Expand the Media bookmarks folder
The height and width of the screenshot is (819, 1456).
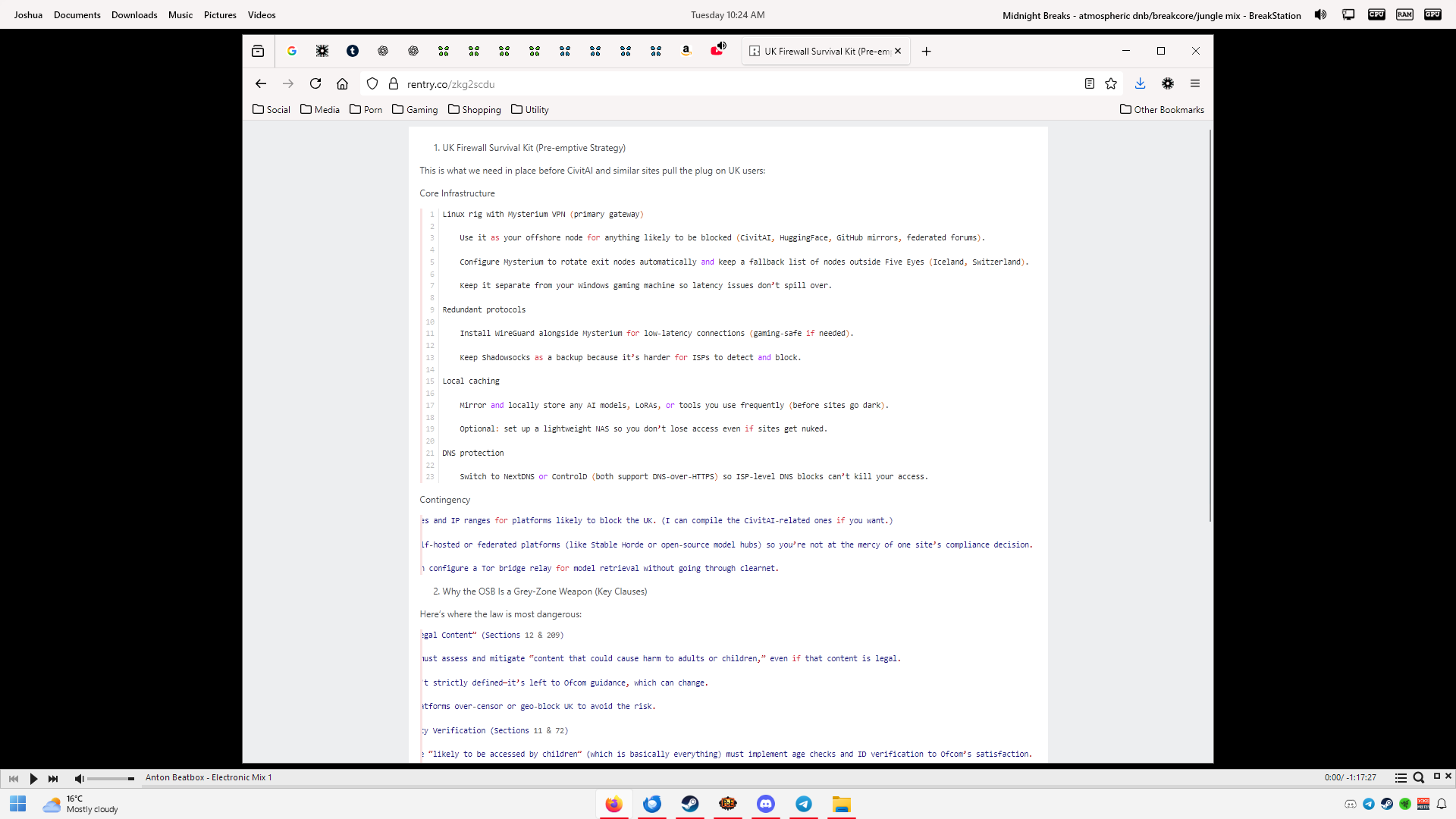(320, 109)
